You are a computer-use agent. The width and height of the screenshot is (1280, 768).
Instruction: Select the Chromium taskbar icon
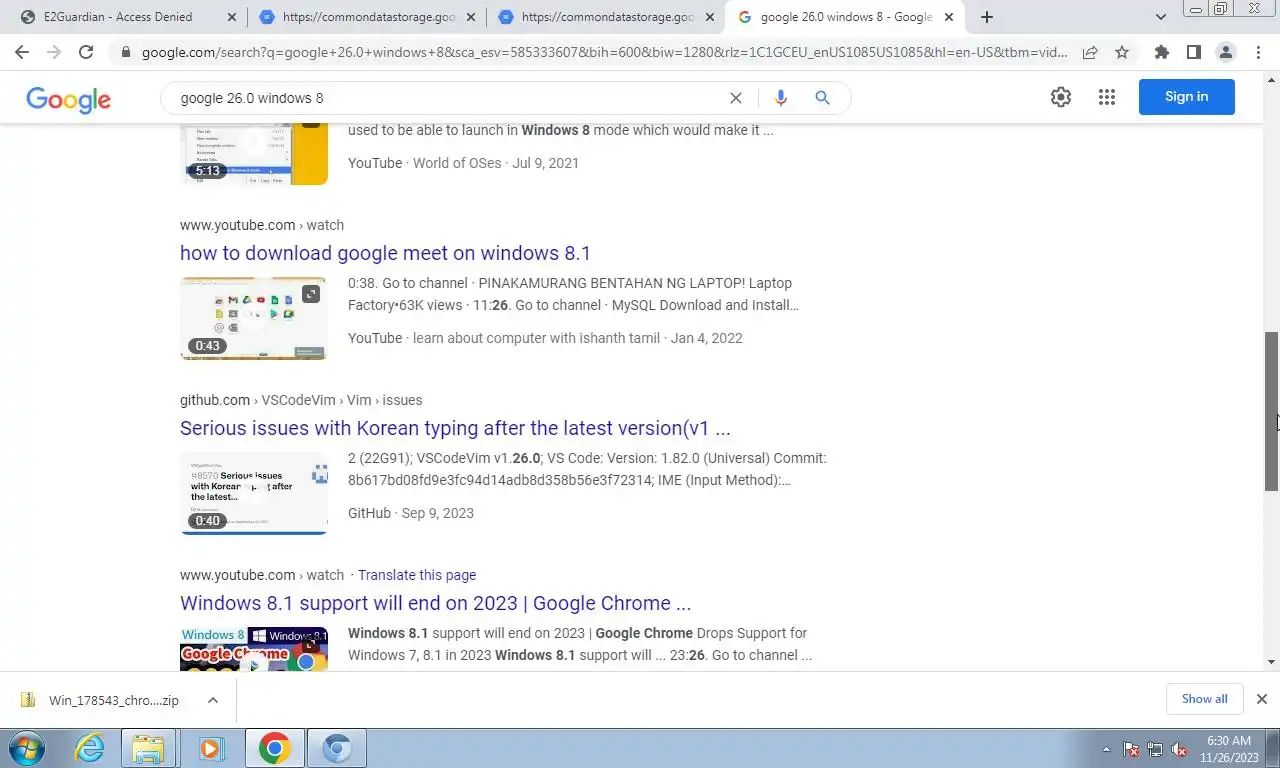click(x=337, y=748)
